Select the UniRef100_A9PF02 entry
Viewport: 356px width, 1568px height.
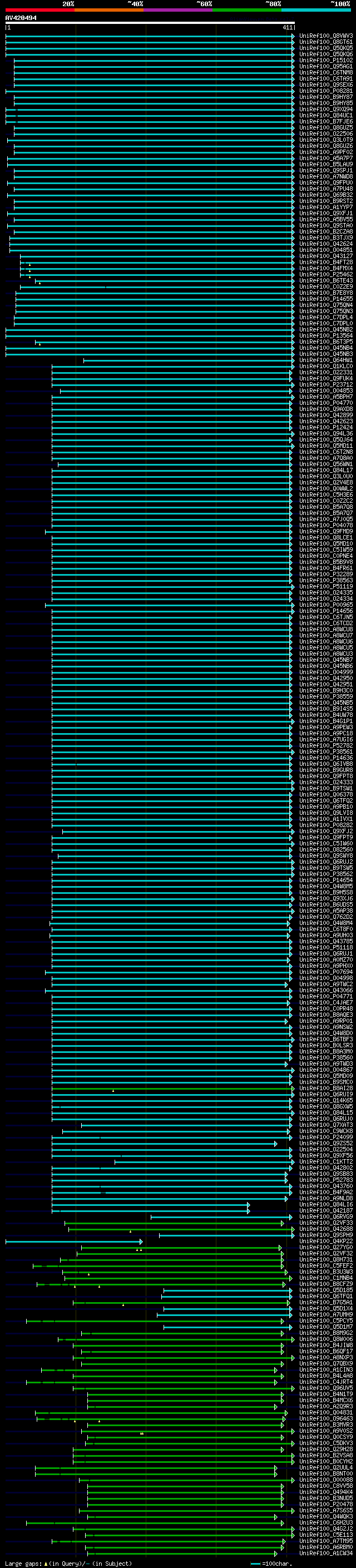tap(325, 151)
